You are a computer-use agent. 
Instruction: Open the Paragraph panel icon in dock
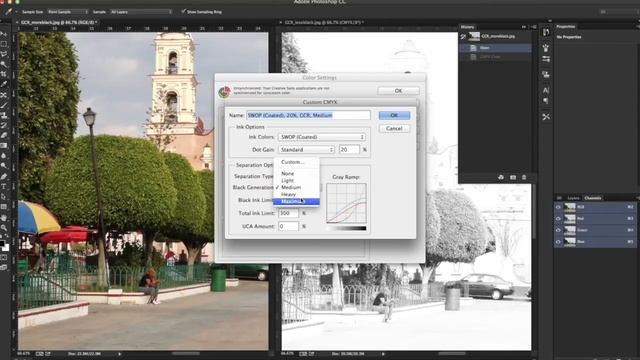click(546, 101)
